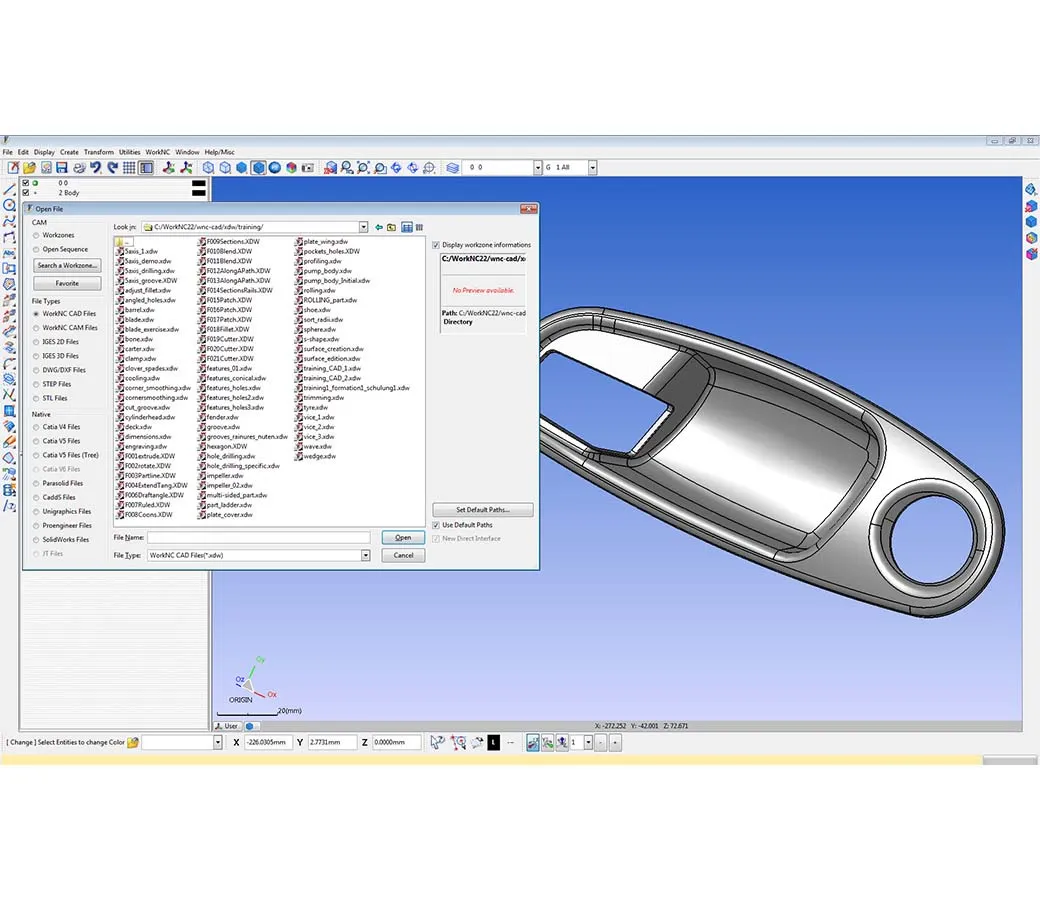
Task: Open the Transform menu
Action: [x=99, y=153]
